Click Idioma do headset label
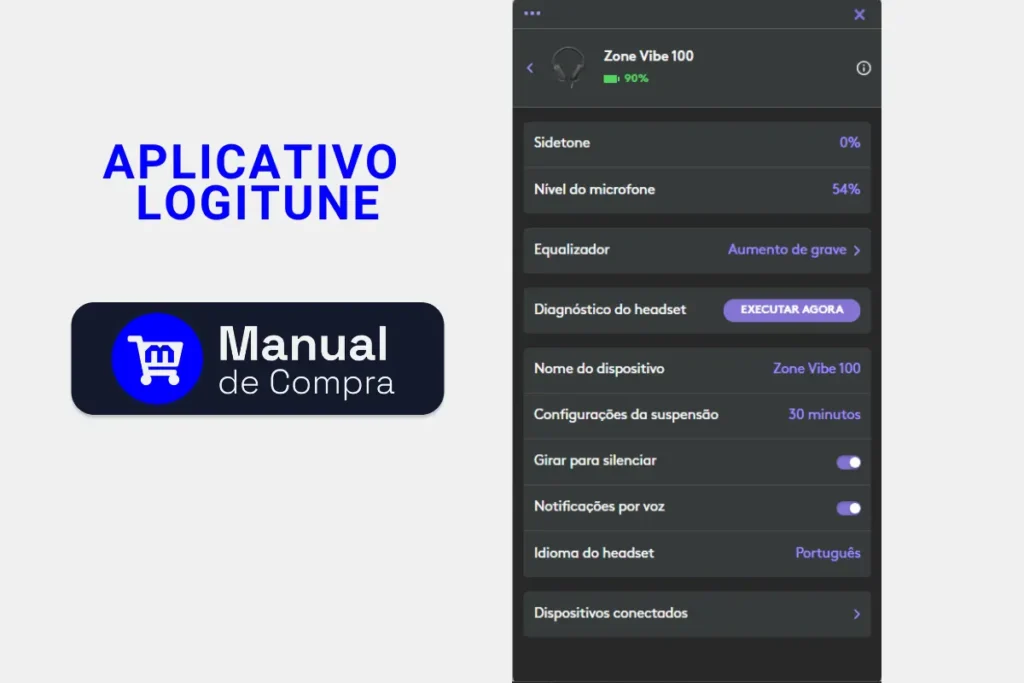This screenshot has width=1024, height=683. (594, 553)
